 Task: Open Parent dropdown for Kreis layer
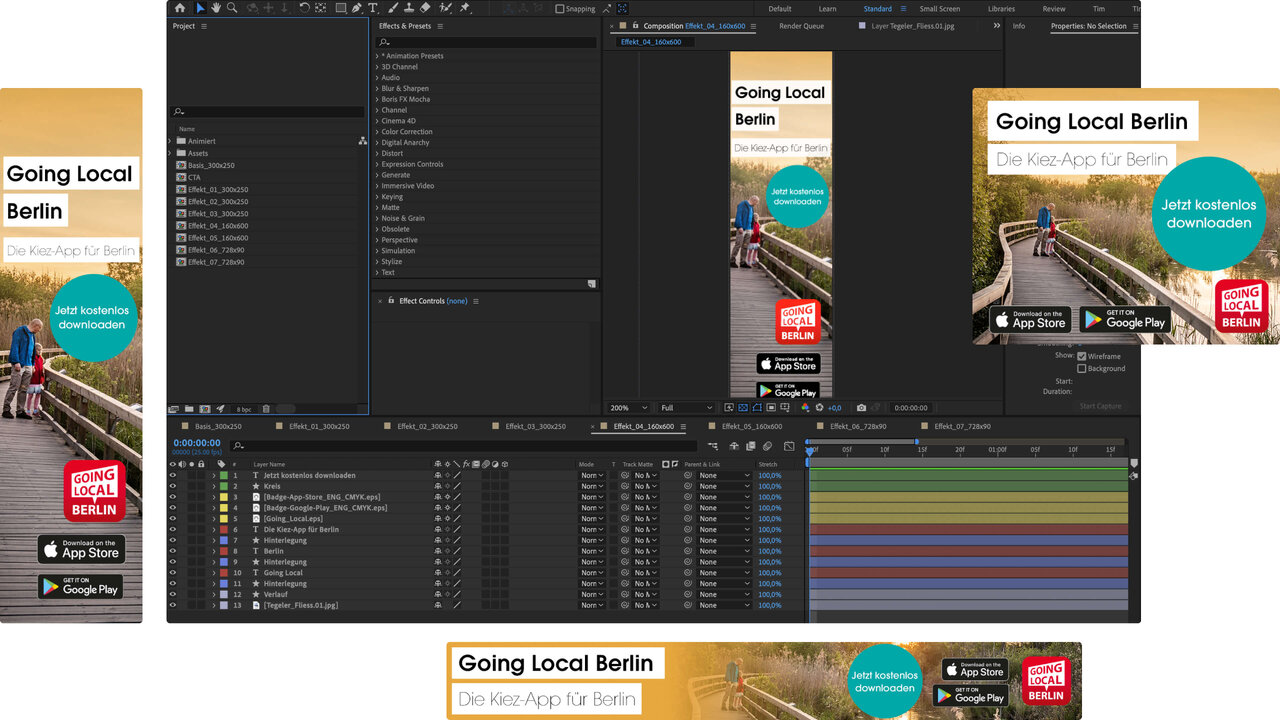point(724,486)
